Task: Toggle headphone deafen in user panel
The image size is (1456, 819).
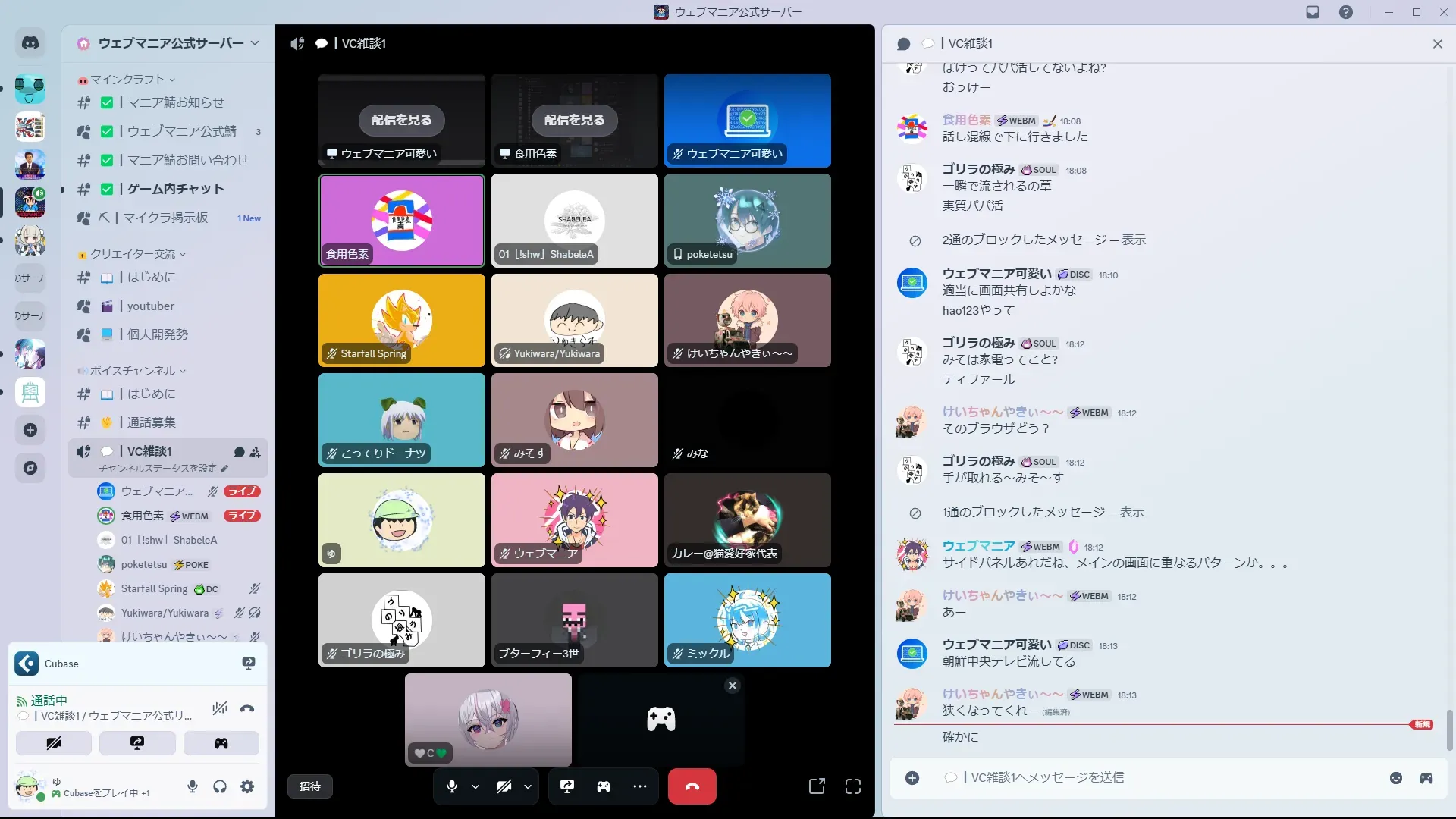Action: [x=220, y=786]
